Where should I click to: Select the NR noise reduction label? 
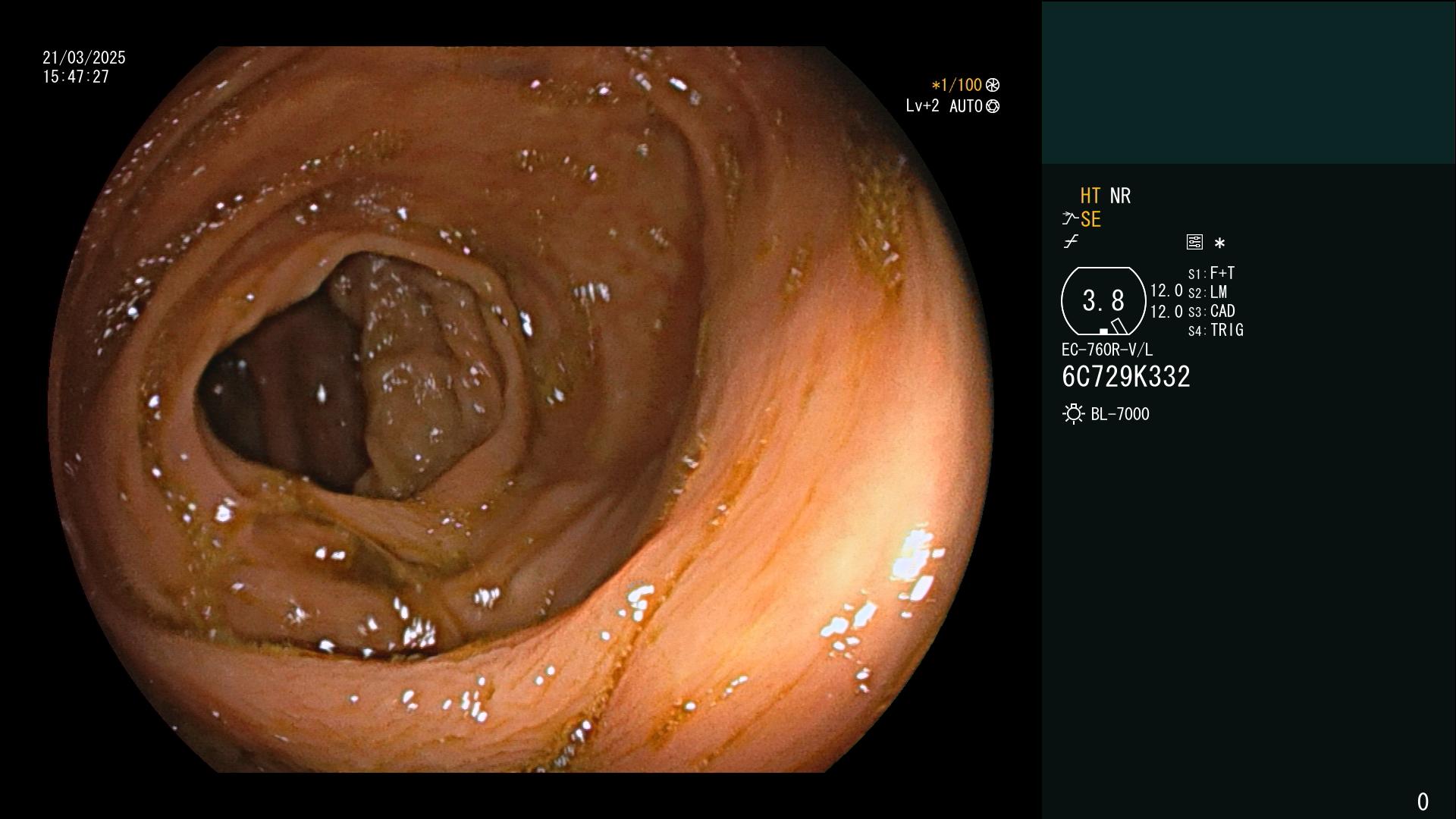(x=1120, y=196)
